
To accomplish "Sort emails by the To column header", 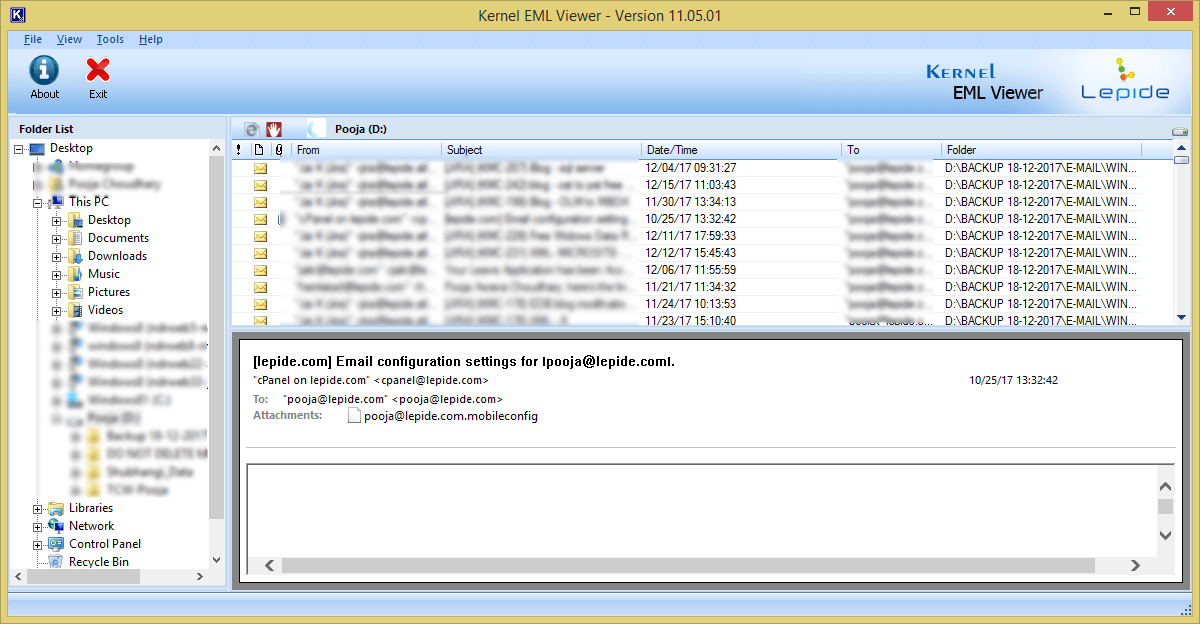I will [x=892, y=150].
